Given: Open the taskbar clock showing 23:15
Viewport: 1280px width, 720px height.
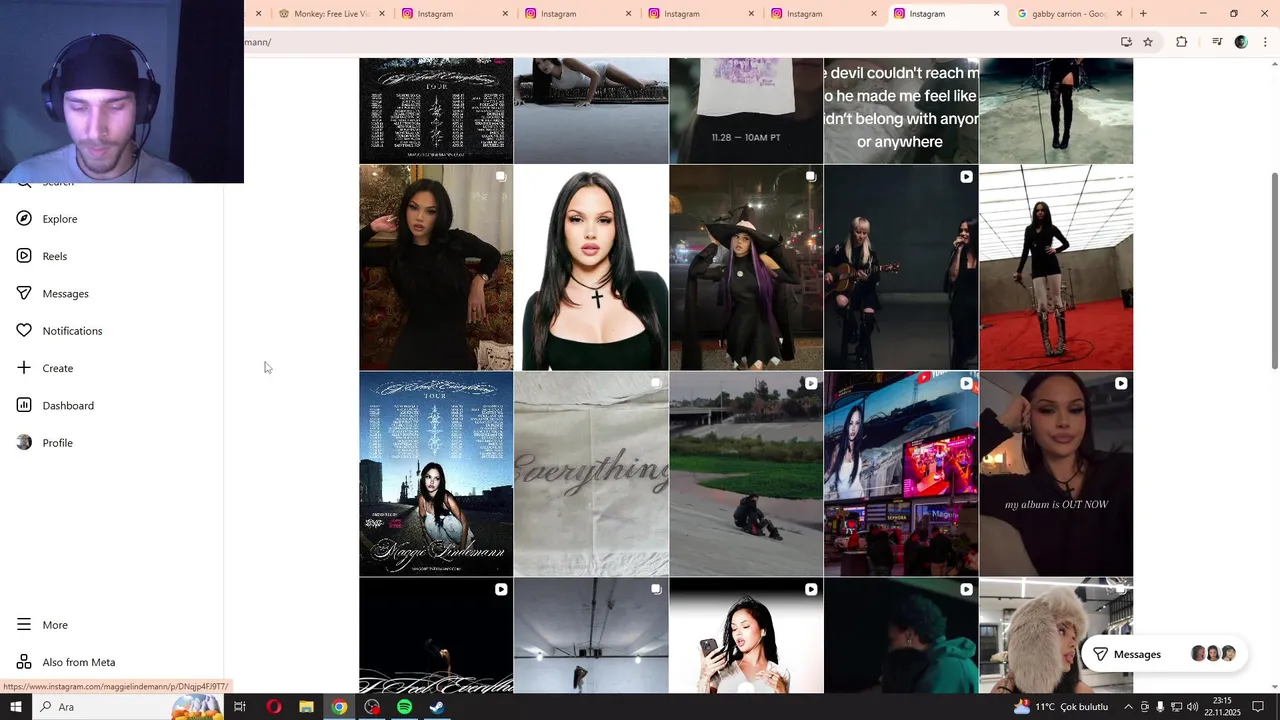Looking at the screenshot, I should click(x=1223, y=707).
